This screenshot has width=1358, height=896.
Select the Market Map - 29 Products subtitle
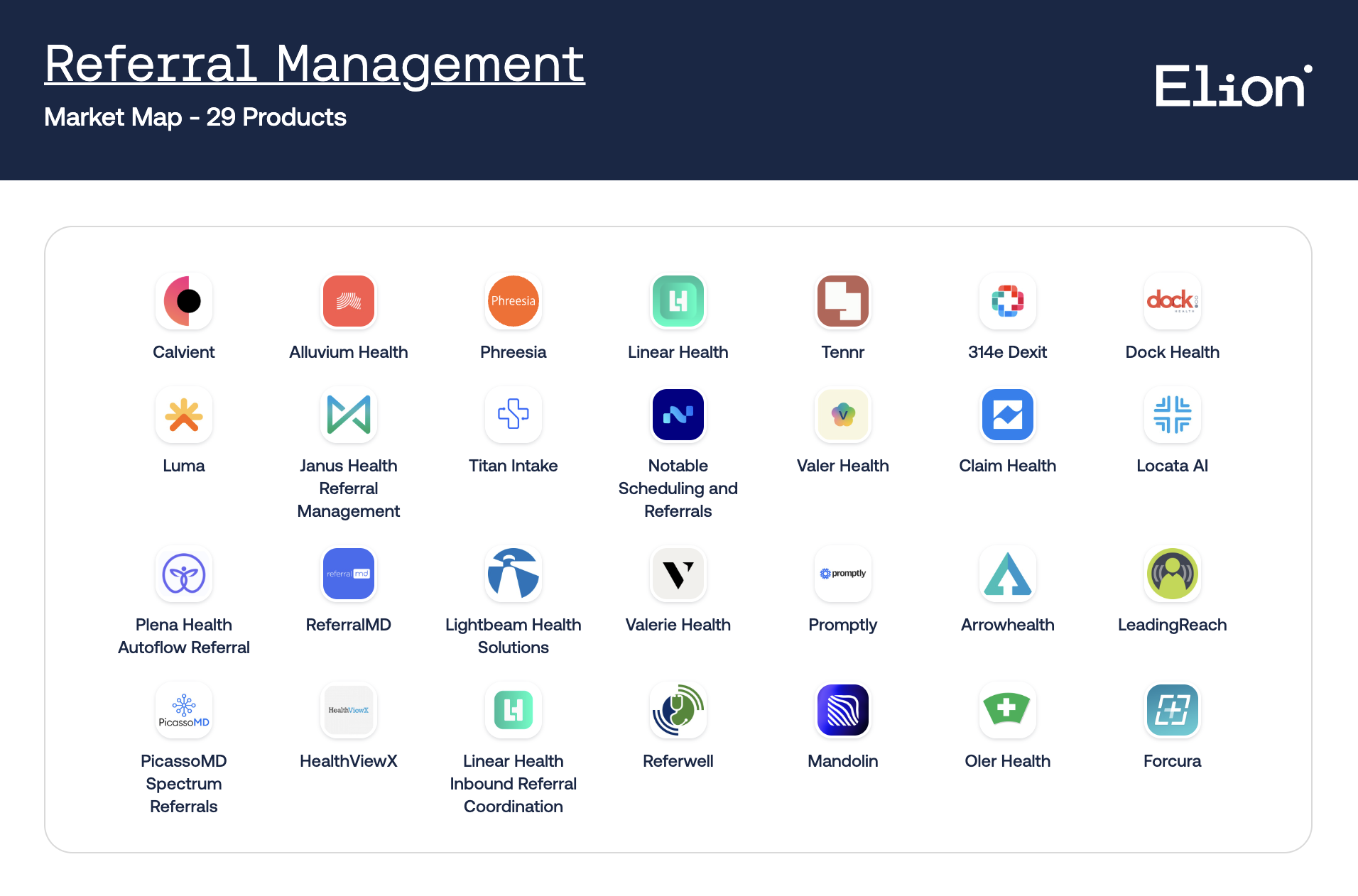point(195,117)
